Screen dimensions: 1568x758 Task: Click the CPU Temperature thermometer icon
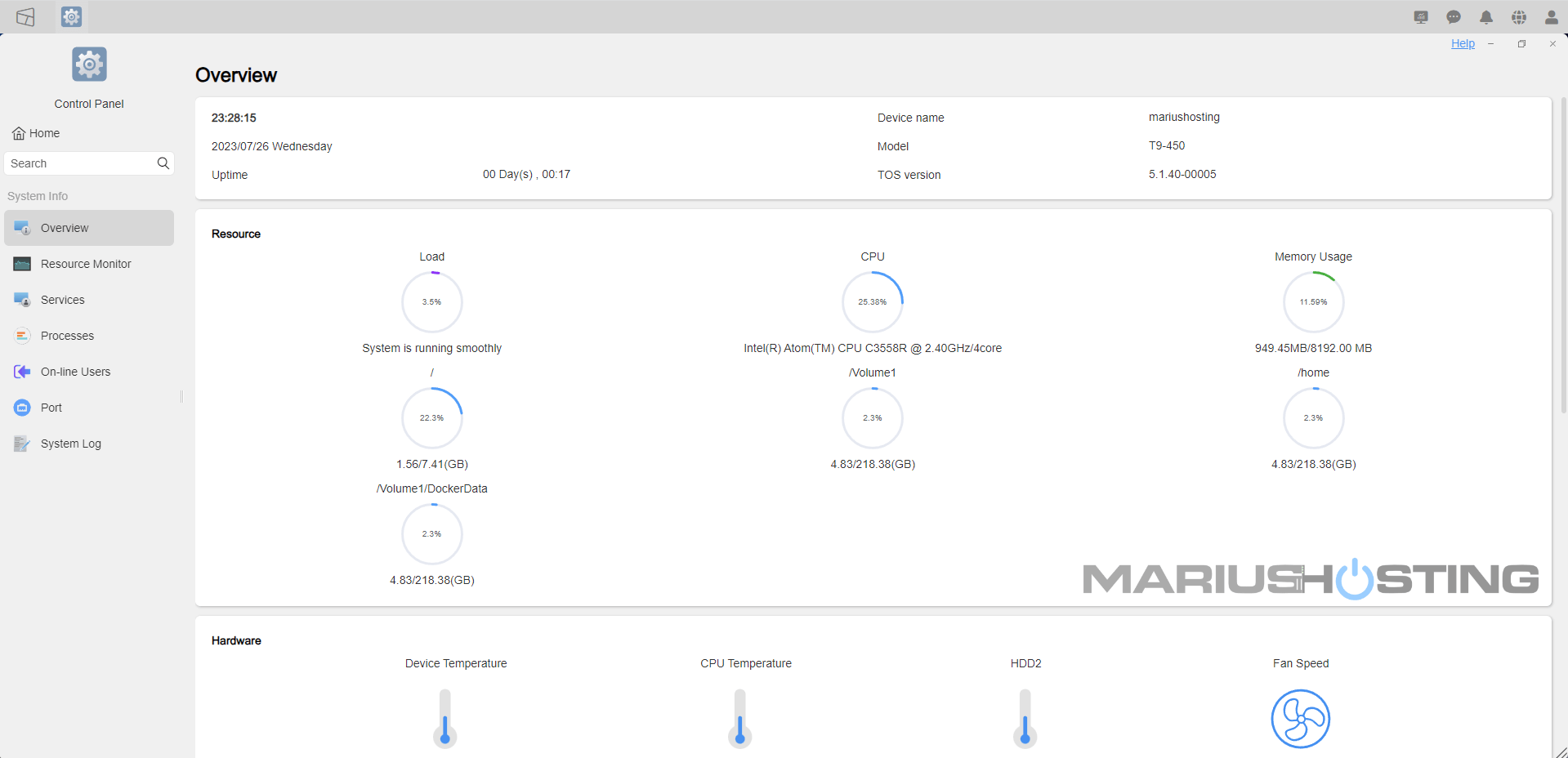pyautogui.click(x=740, y=718)
